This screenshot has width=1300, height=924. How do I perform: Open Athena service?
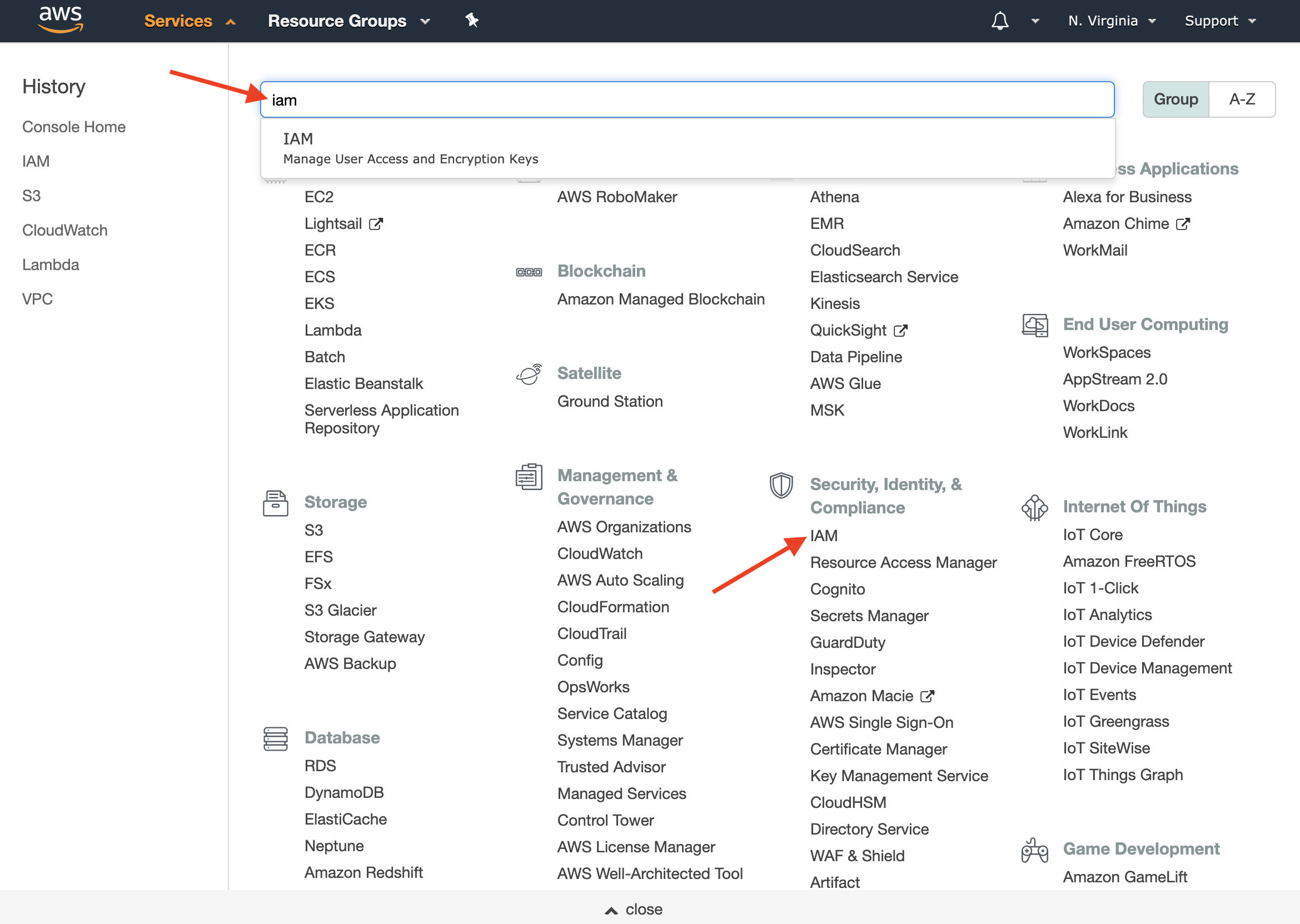[x=834, y=197]
